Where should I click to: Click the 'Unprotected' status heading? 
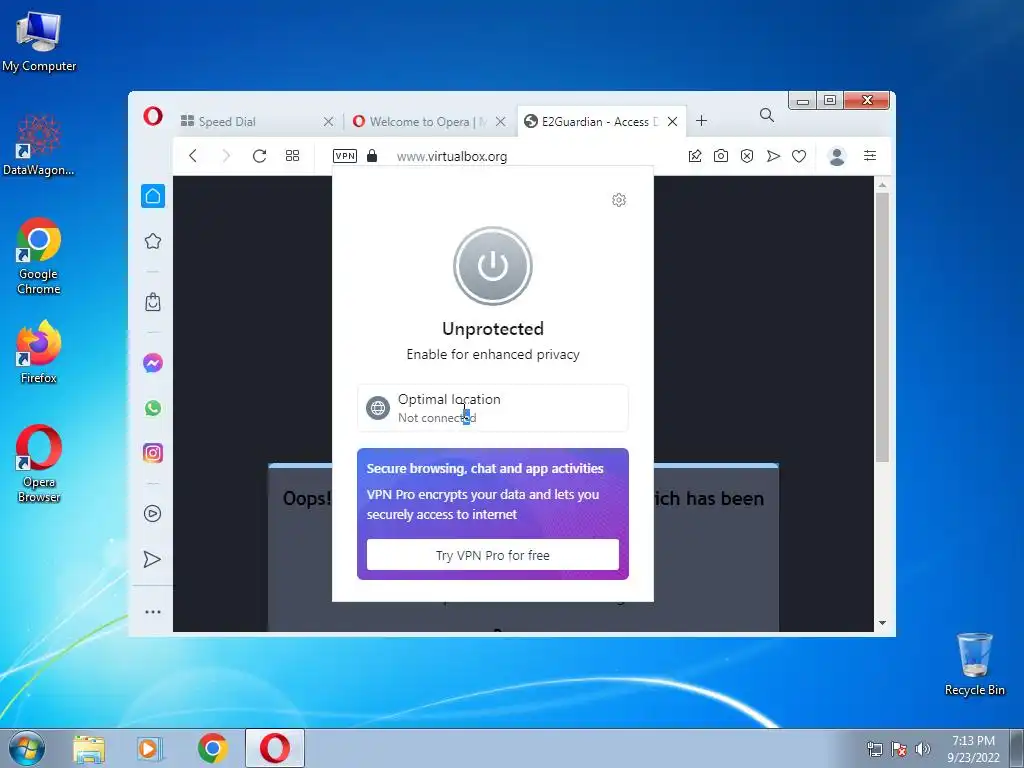[x=492, y=328]
